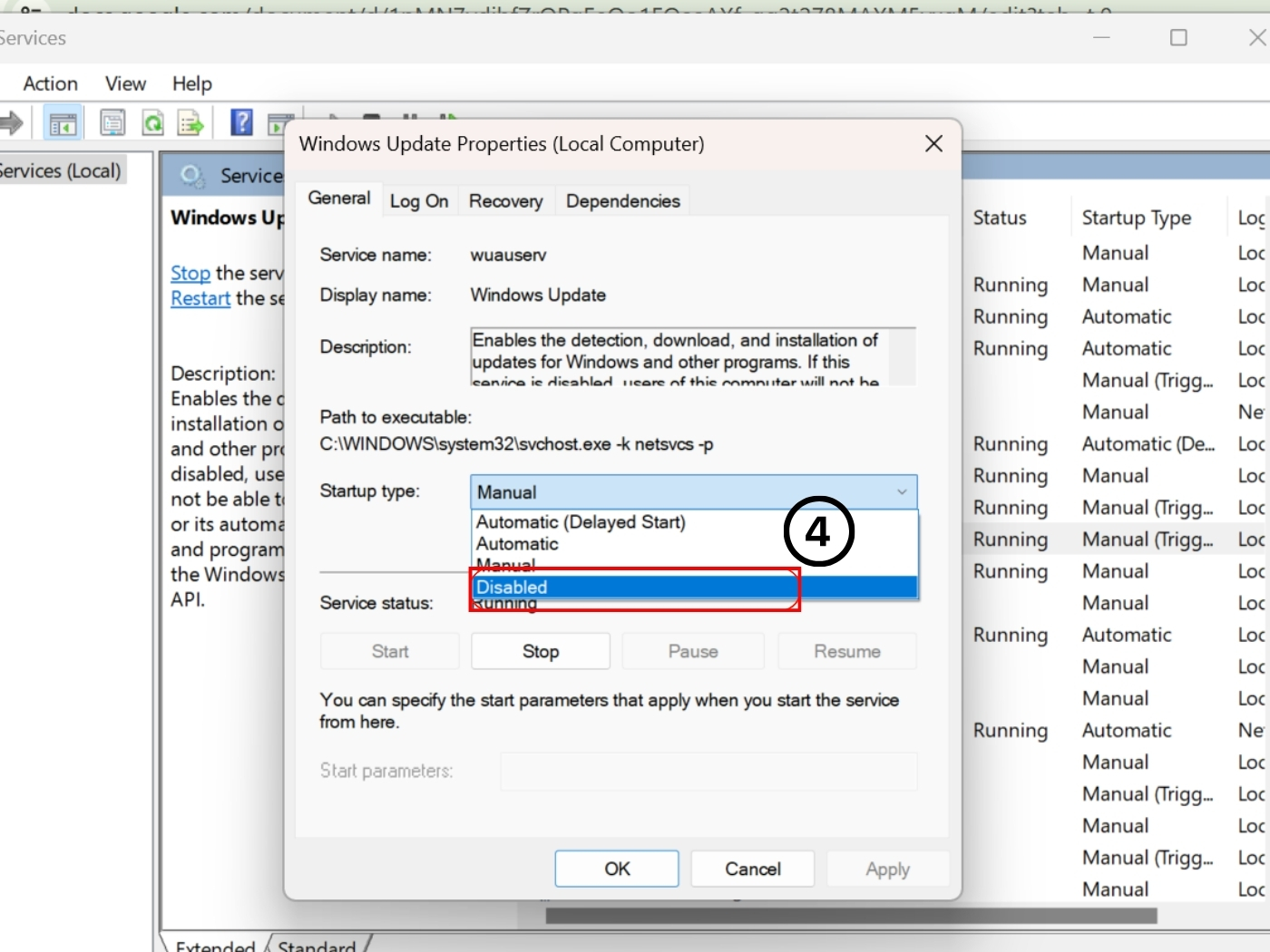Click the wuauserv service name text
The height and width of the screenshot is (952, 1270).
click(508, 256)
